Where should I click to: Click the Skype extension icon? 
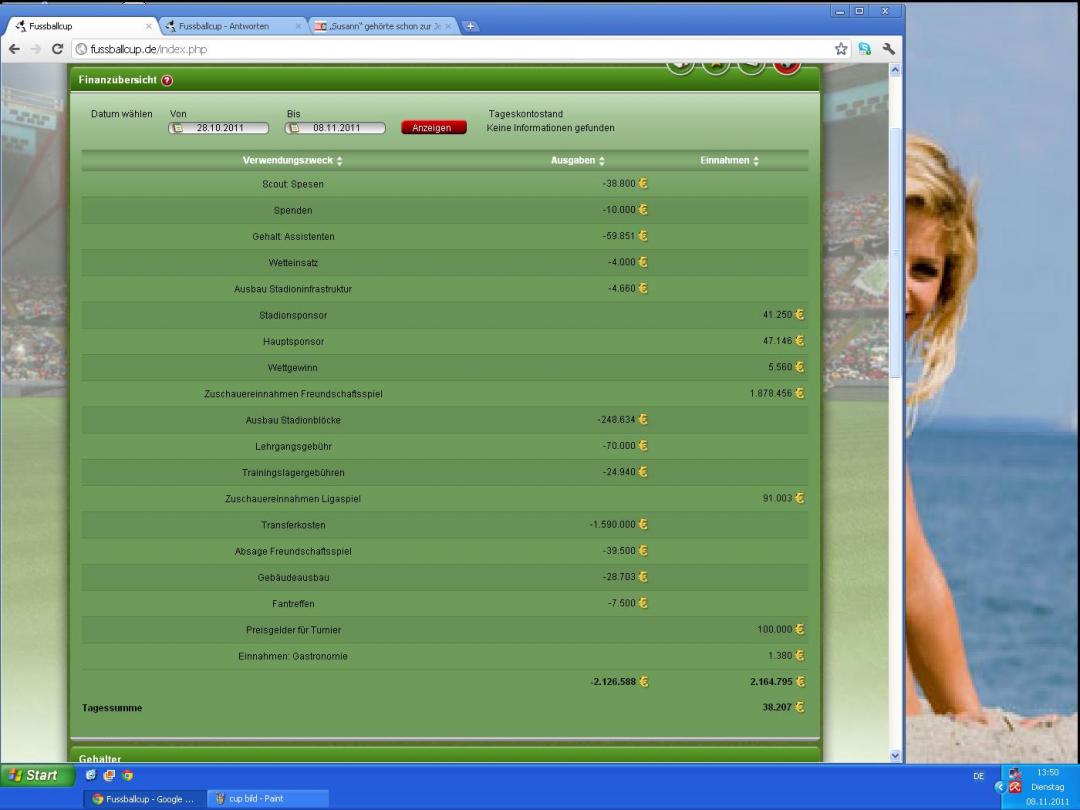(865, 48)
